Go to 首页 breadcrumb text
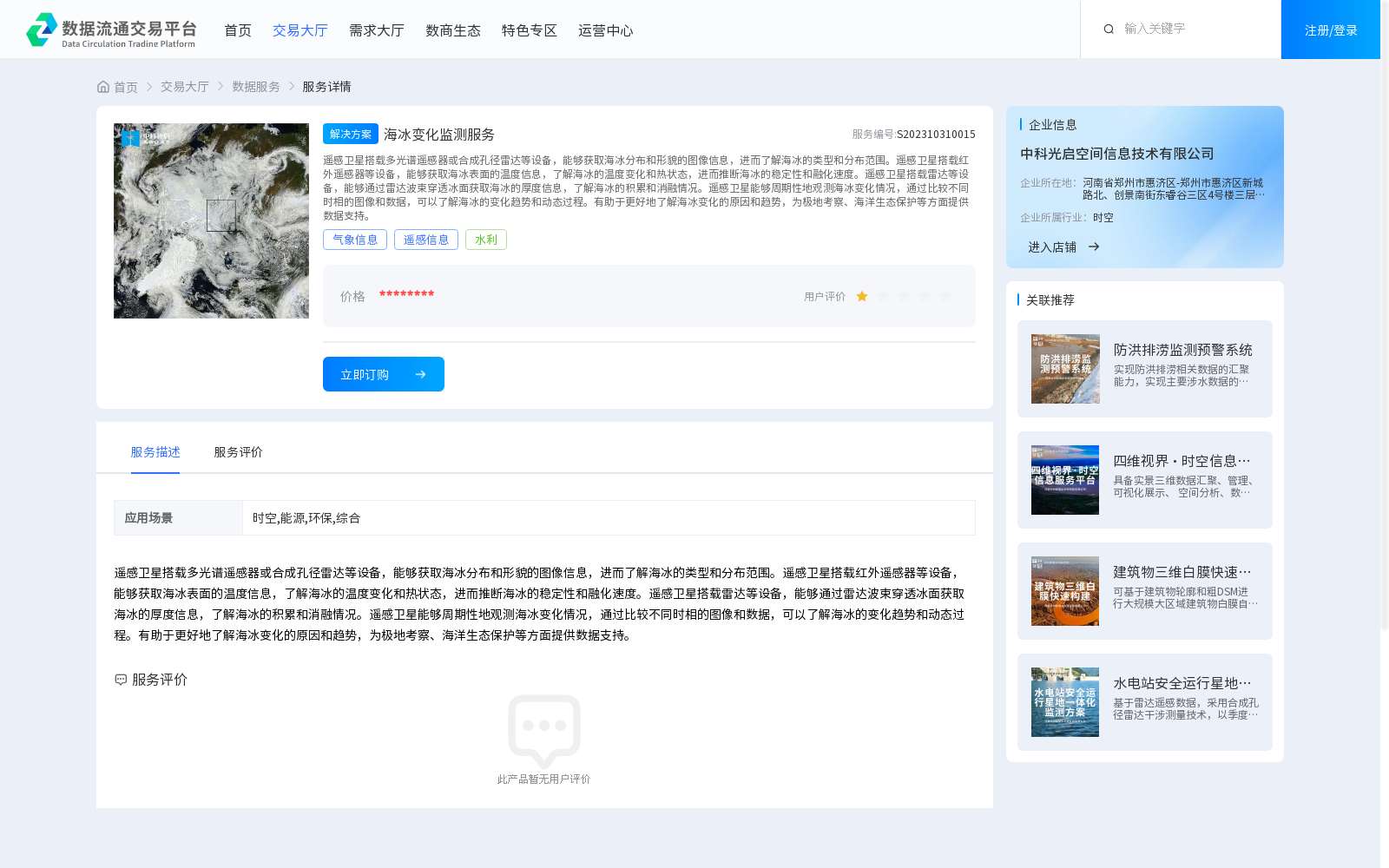Image resolution: width=1389 pixels, height=868 pixels. [x=126, y=87]
